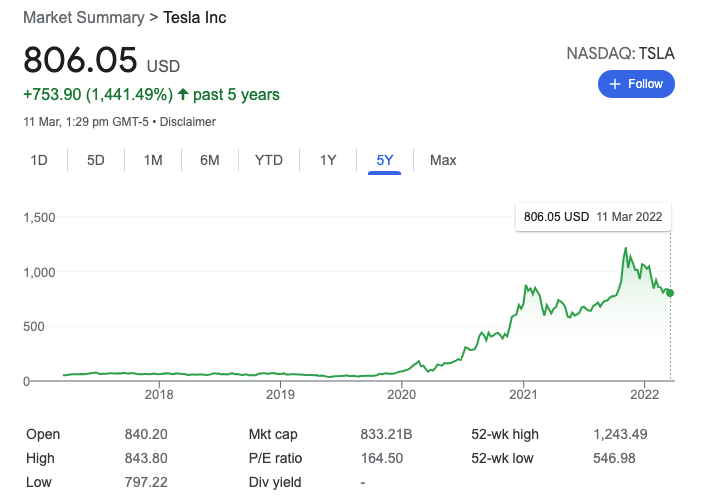Image resolution: width=721 pixels, height=502 pixels.
Task: Select the 1Y time range tab
Action: click(x=328, y=160)
